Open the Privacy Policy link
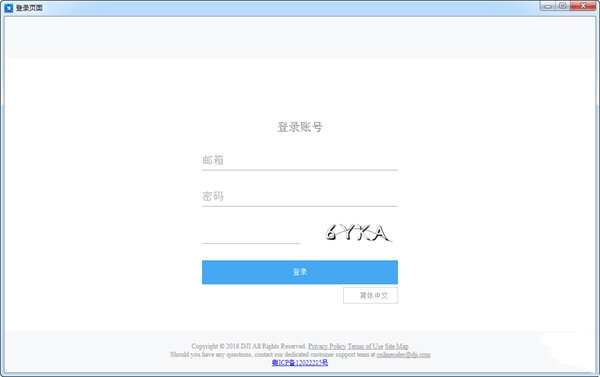This screenshot has width=600, height=377. coord(327,346)
